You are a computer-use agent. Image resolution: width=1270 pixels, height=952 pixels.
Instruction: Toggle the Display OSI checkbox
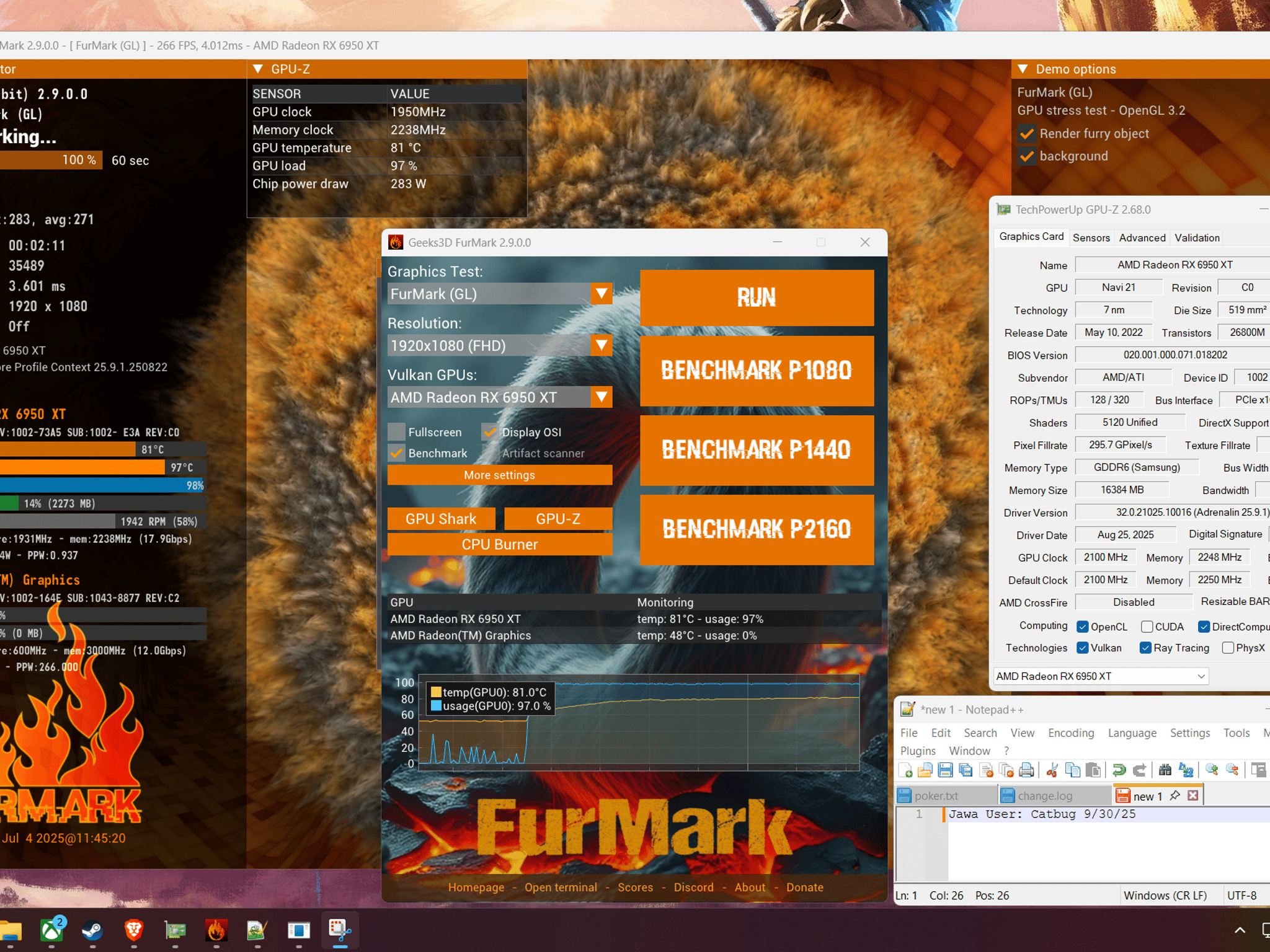pos(490,432)
